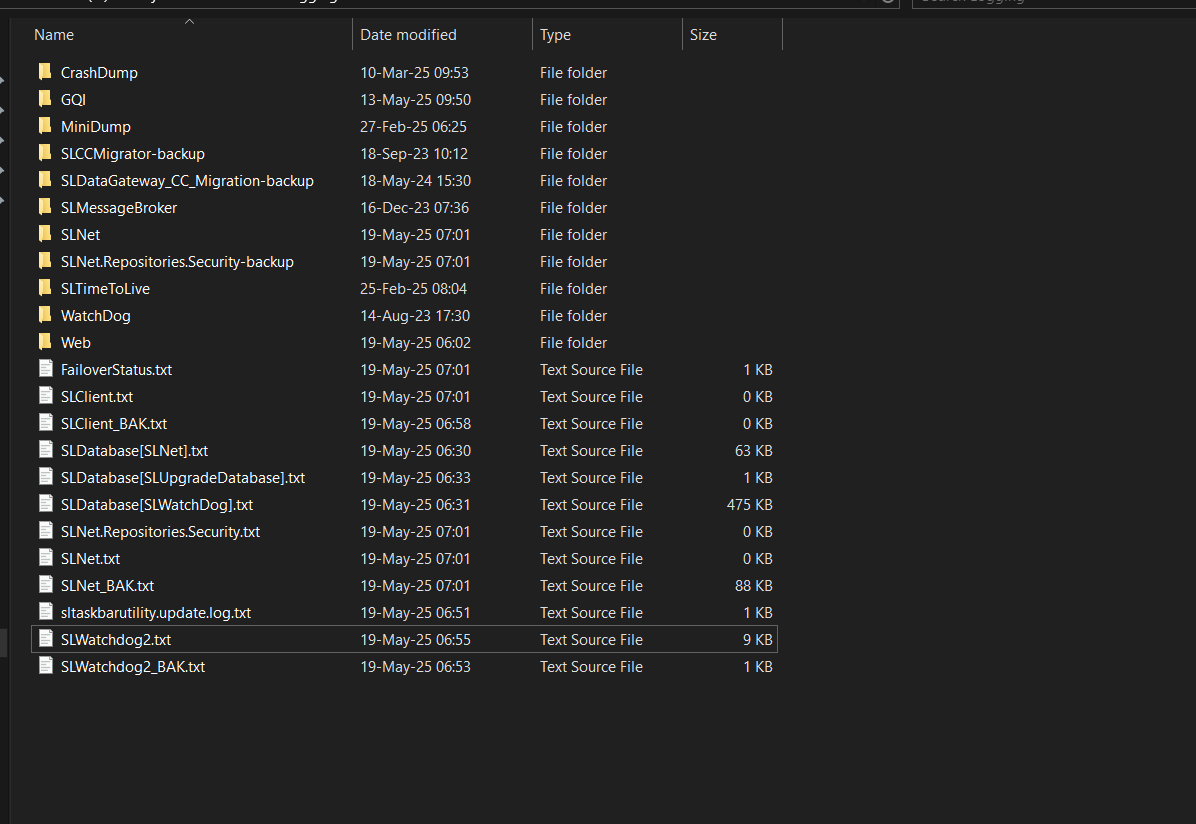Click inside the Search Logging box
The image size is (1196, 824).
click(x=1050, y=3)
